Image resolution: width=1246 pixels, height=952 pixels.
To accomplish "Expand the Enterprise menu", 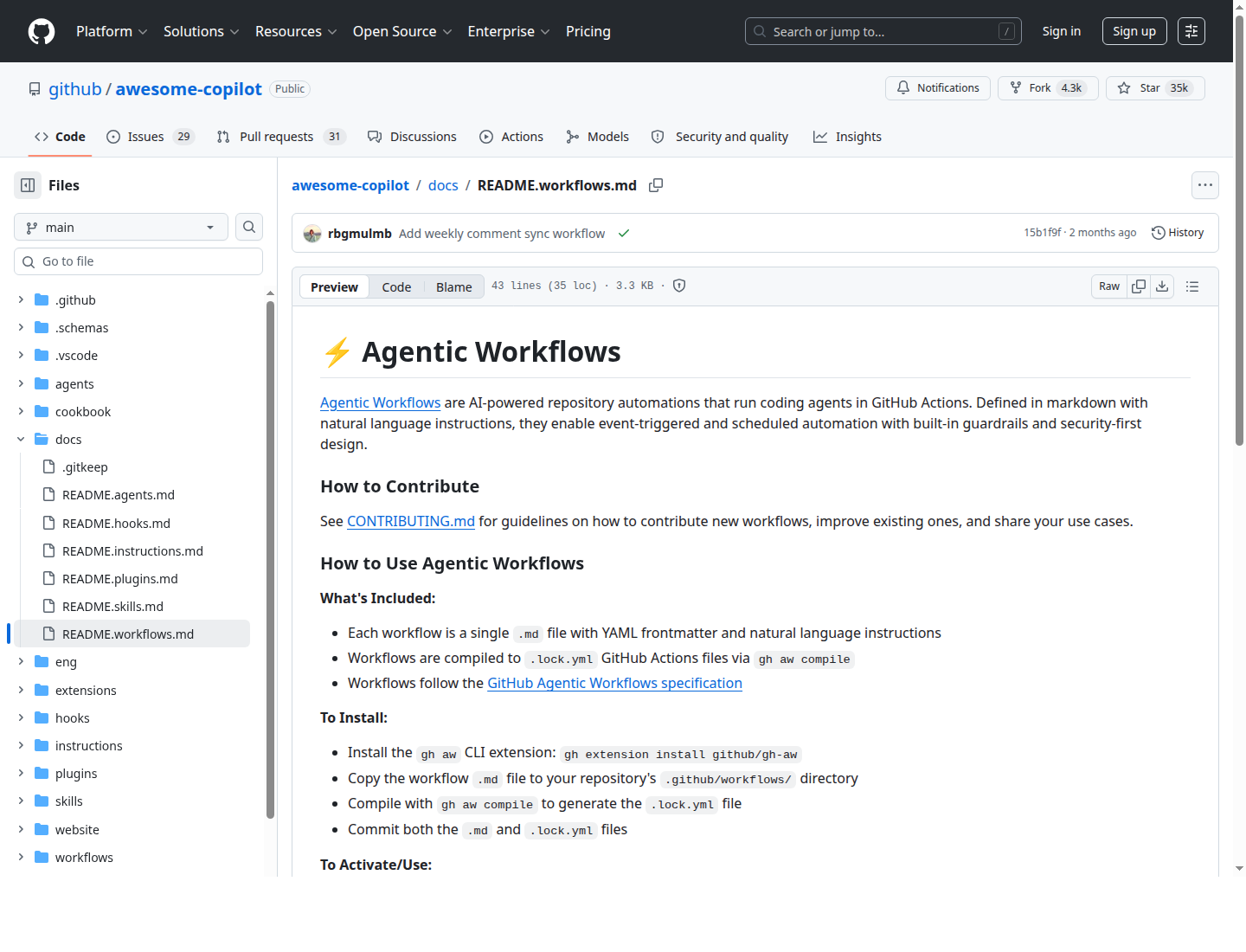I will [509, 31].
